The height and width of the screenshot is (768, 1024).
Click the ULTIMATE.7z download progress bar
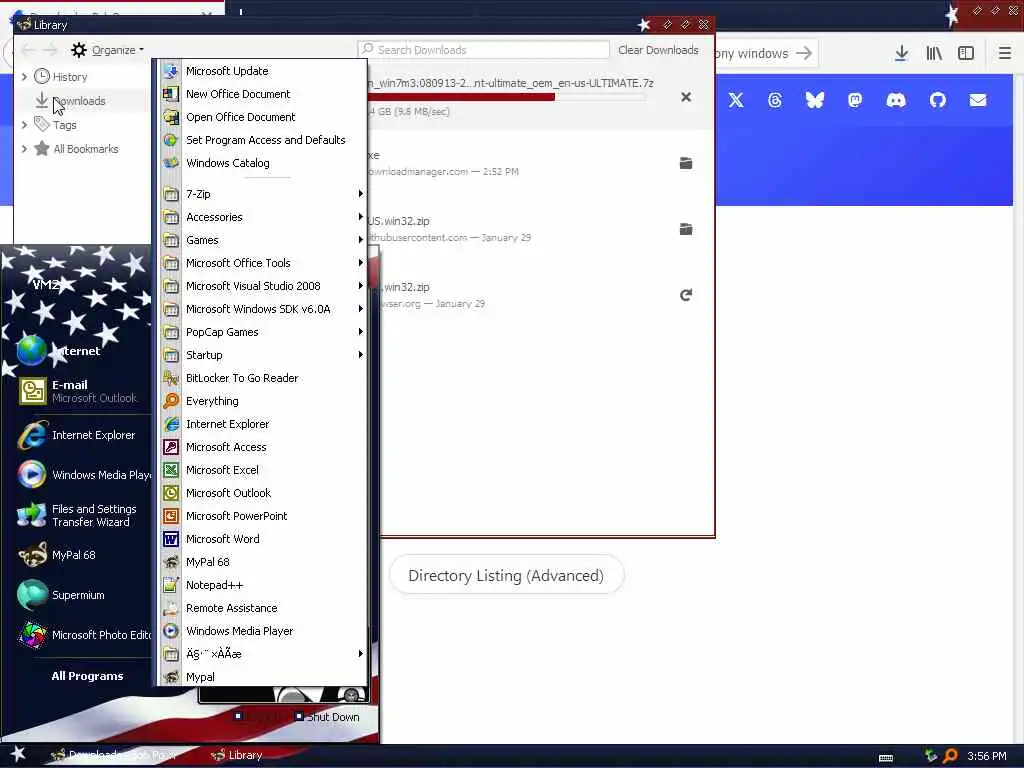pyautogui.click(x=507, y=97)
